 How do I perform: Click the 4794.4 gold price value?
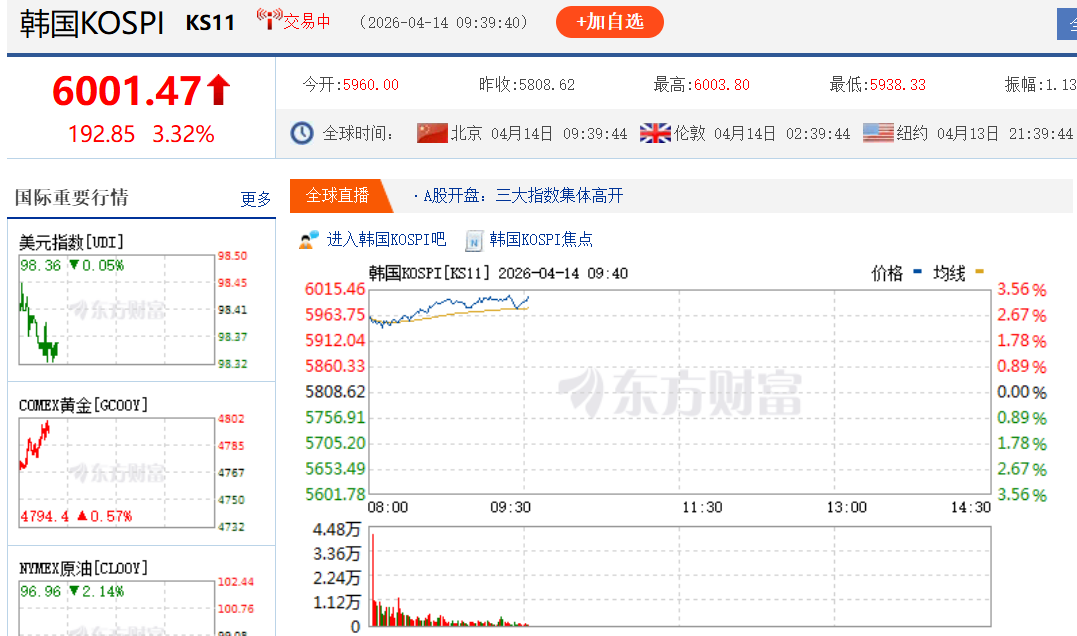[x=45, y=516]
